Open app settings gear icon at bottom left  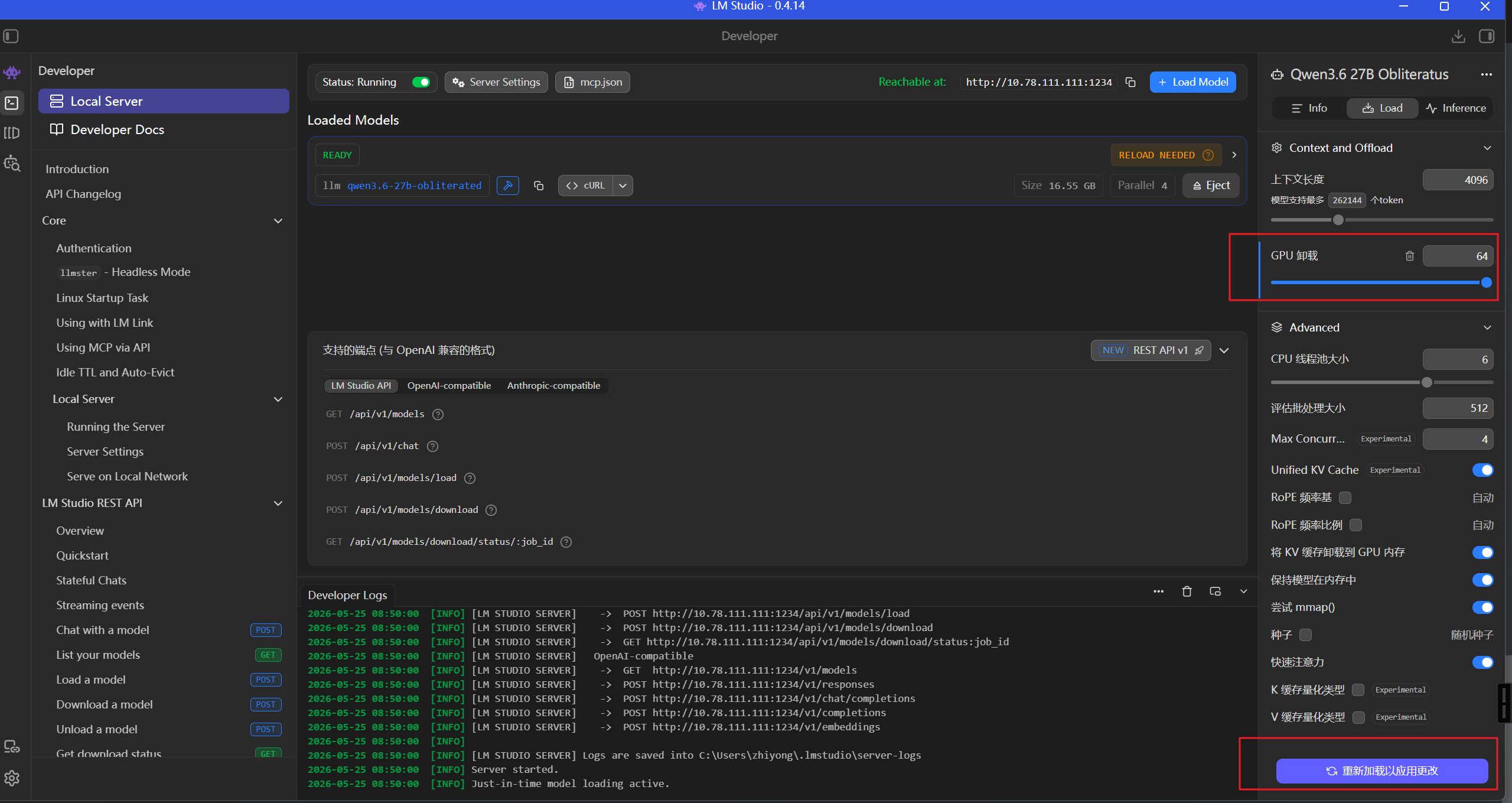[12, 778]
